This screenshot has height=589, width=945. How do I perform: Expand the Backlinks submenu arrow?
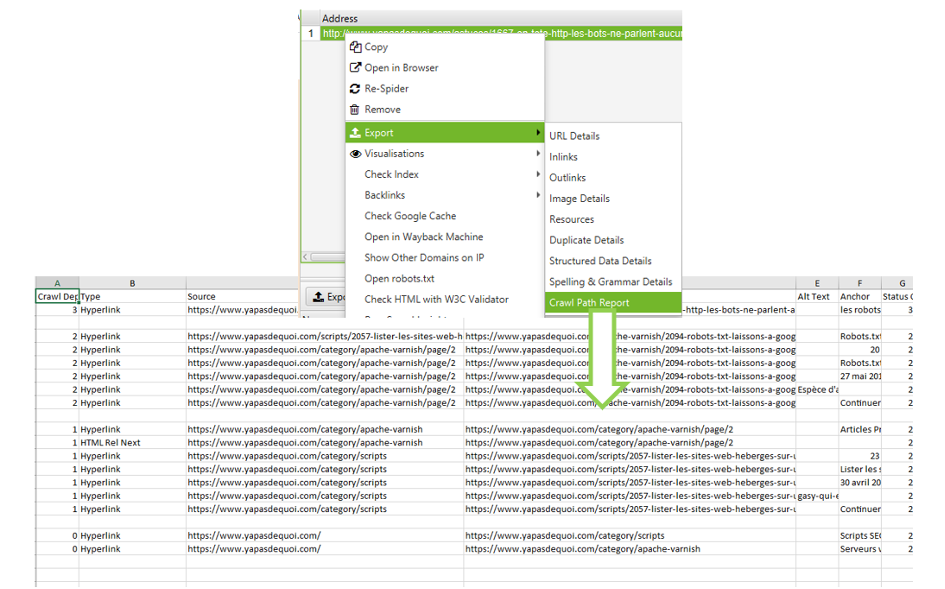pos(539,196)
